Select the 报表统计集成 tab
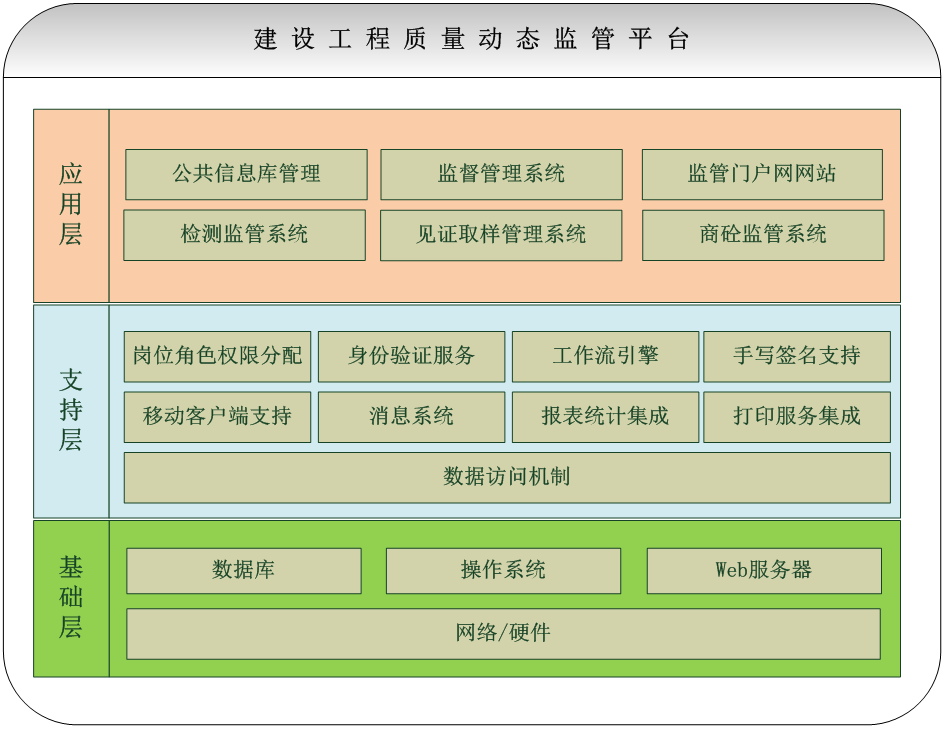Viewport: 945px width, 729px height. pyautogui.click(x=605, y=417)
